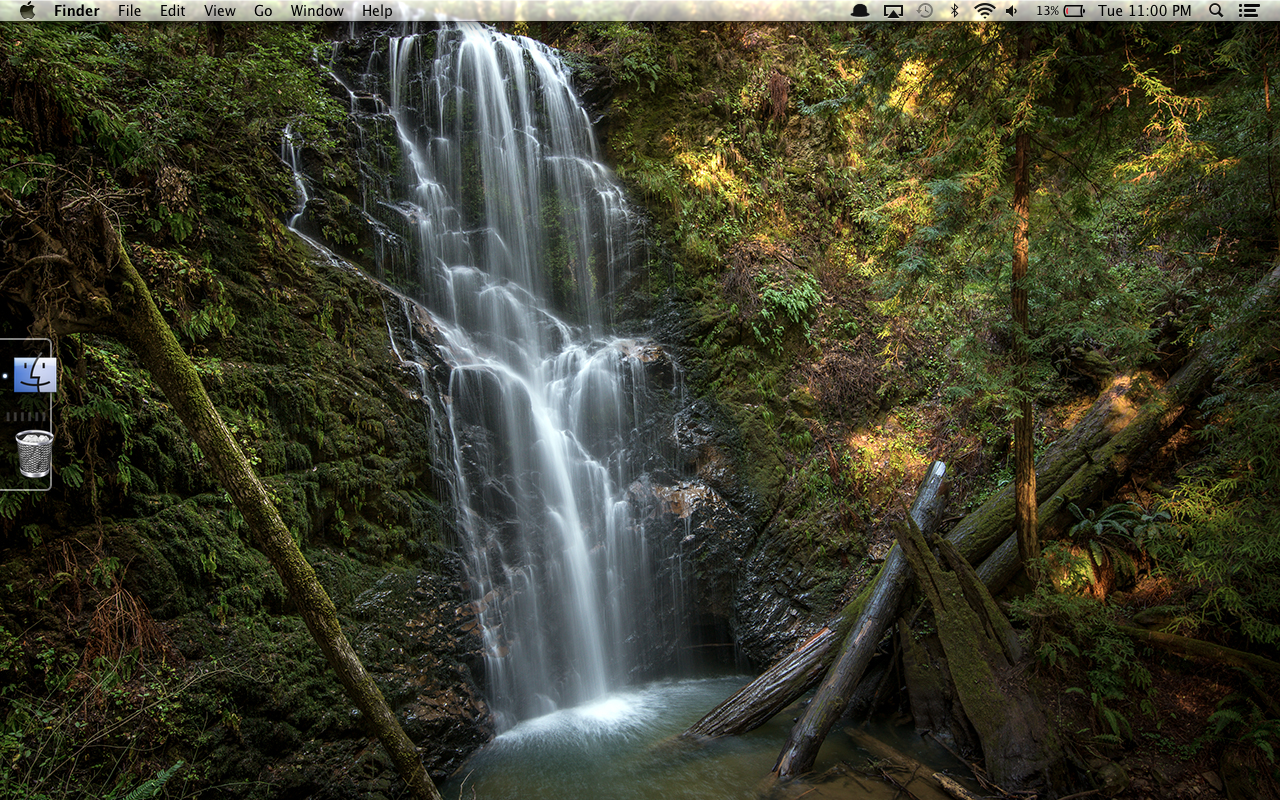Image resolution: width=1280 pixels, height=800 pixels.
Task: Open the AirPlay display menu
Action: pos(893,10)
